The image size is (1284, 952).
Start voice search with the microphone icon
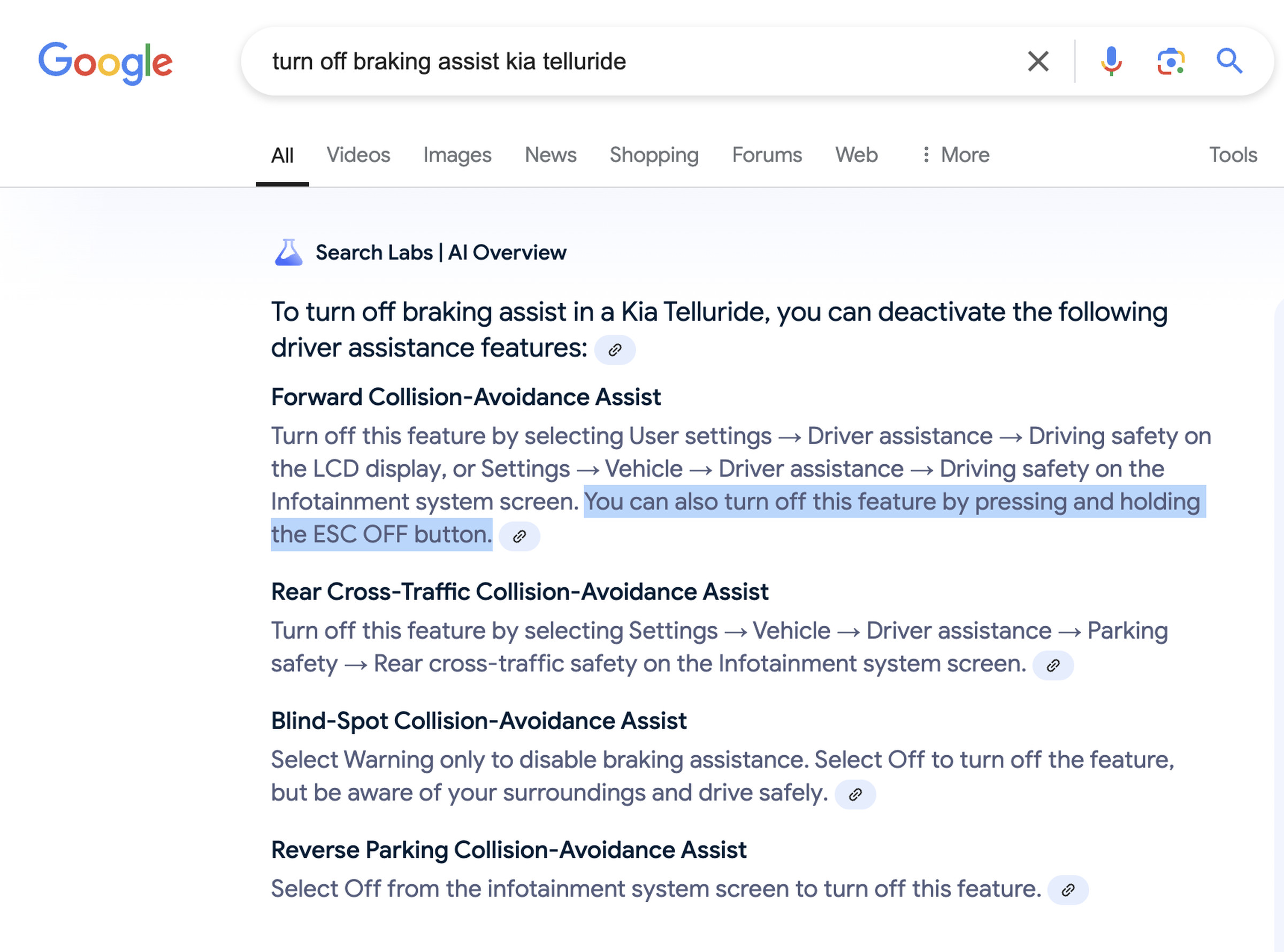pos(1111,61)
